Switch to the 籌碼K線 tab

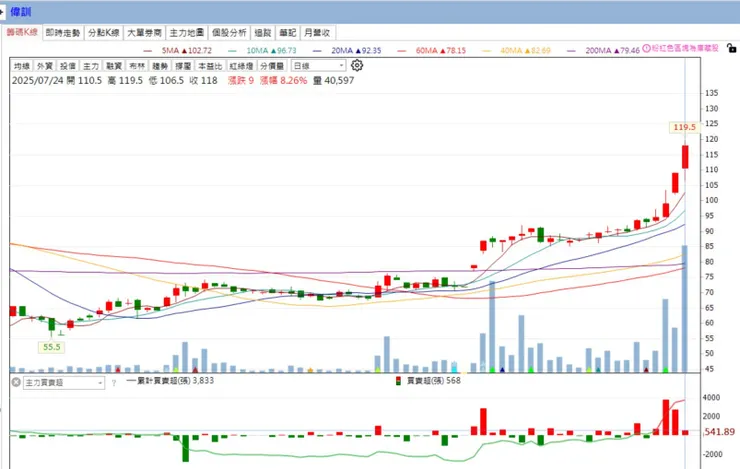[22, 32]
